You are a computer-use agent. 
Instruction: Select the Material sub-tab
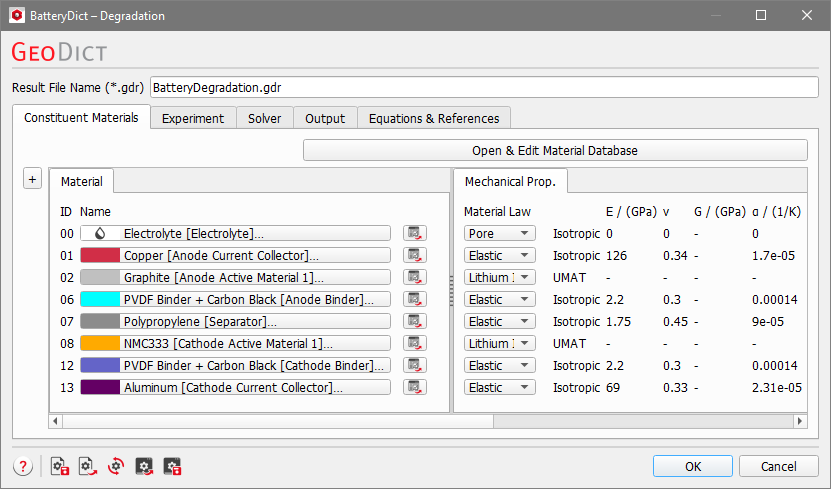pyautogui.click(x=82, y=181)
